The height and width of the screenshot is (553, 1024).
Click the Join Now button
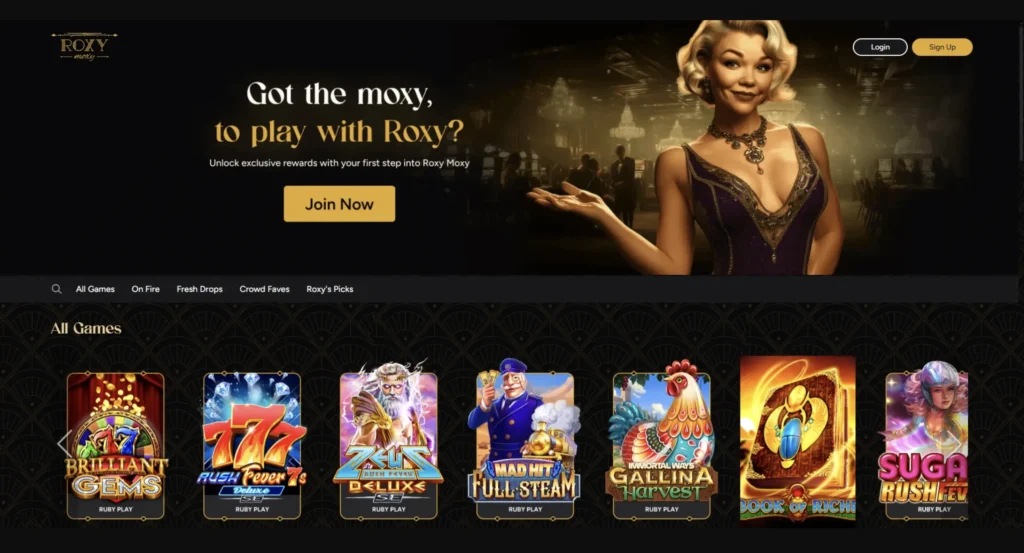(x=340, y=204)
